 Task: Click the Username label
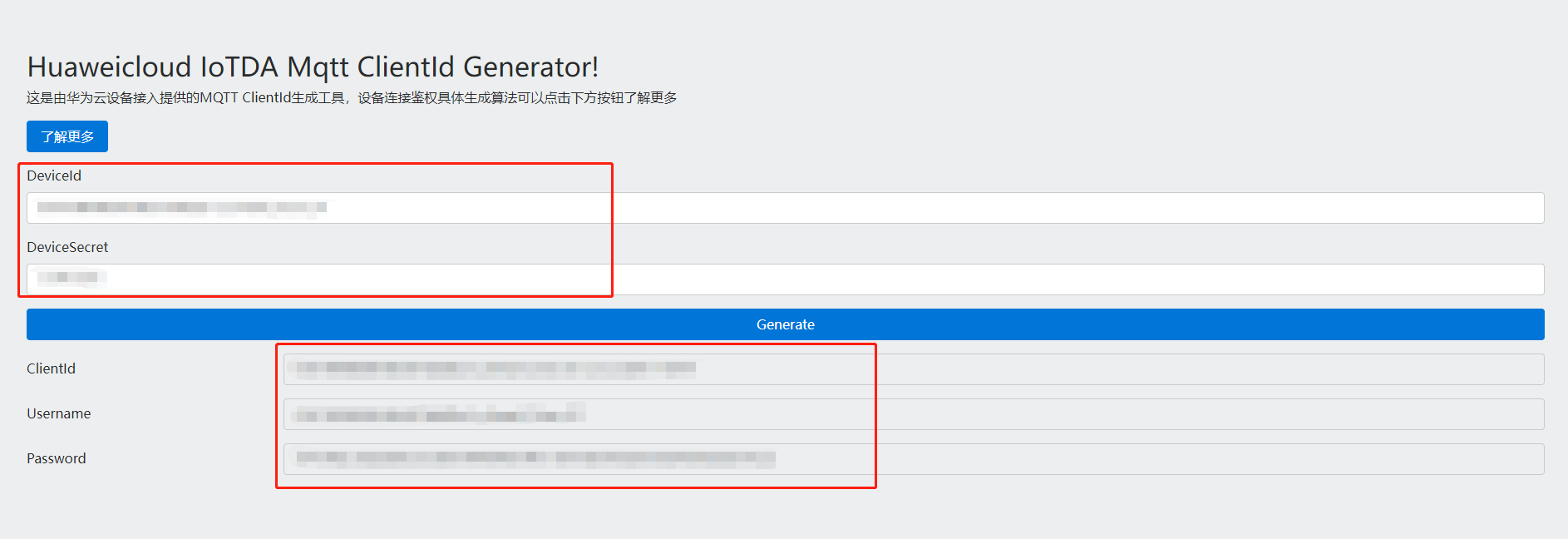click(x=58, y=413)
